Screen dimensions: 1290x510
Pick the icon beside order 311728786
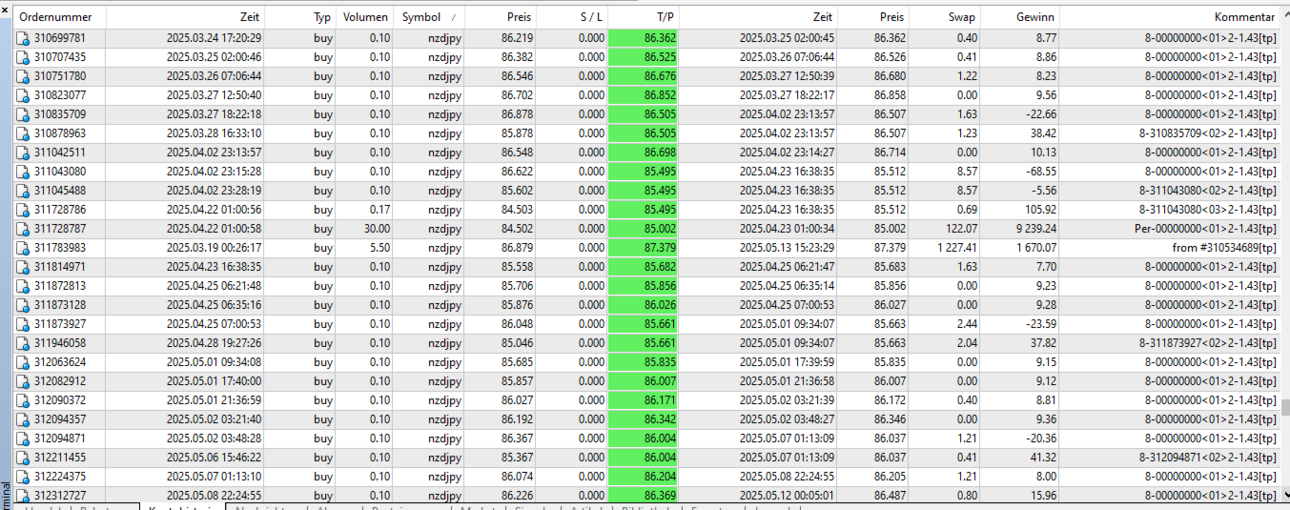tap(23, 209)
